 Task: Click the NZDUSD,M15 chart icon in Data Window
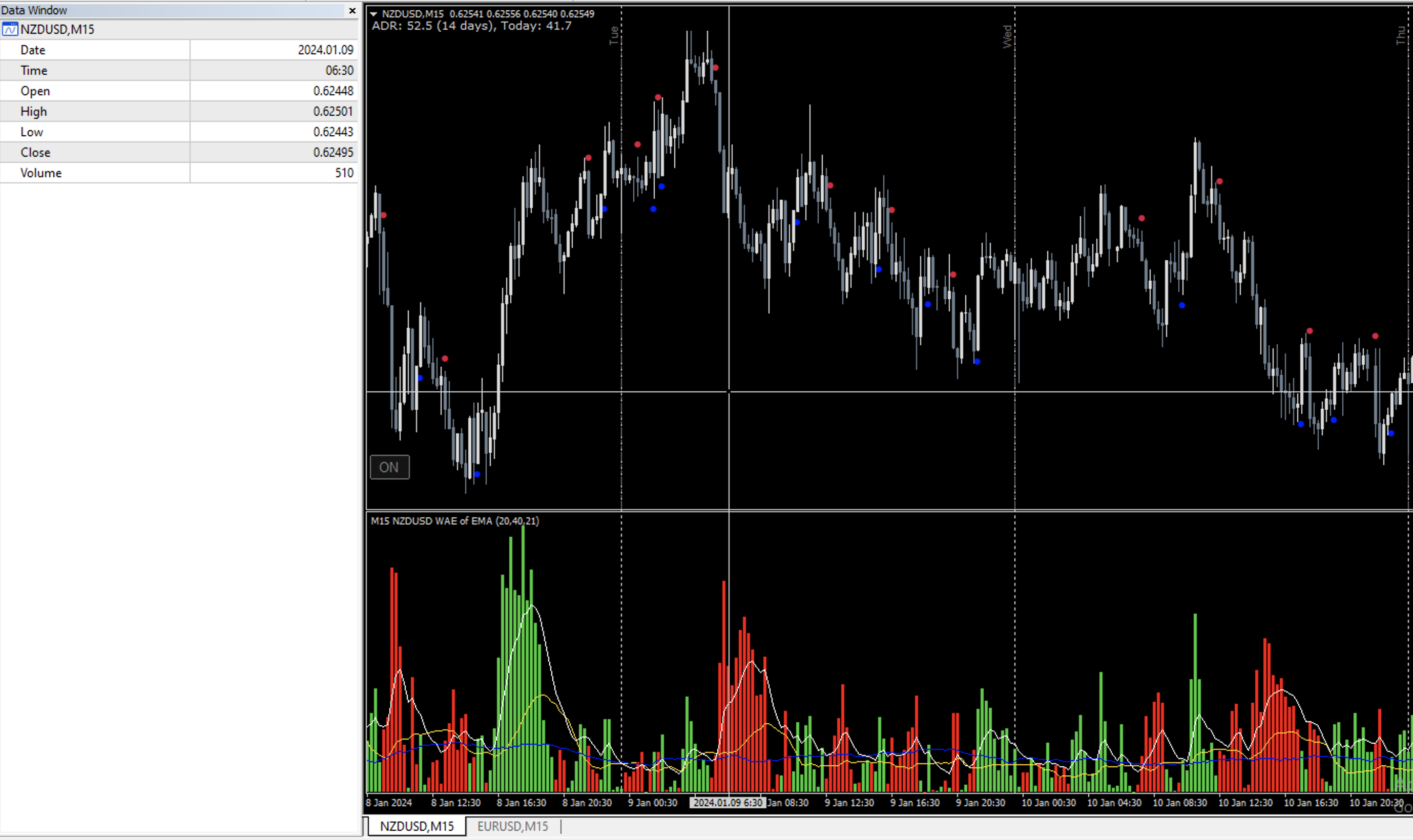[10, 29]
